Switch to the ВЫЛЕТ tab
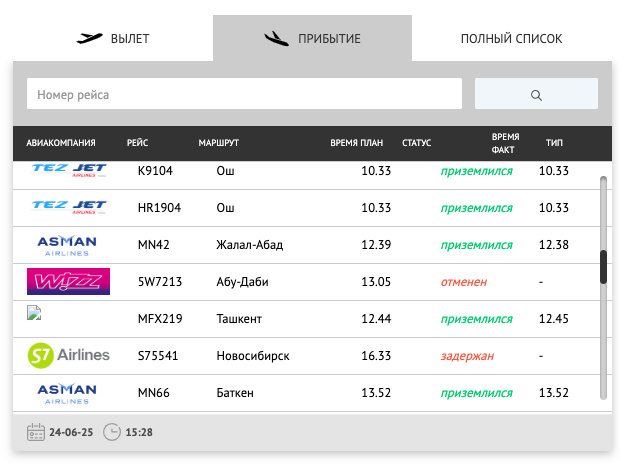The height and width of the screenshot is (470, 624). tap(113, 39)
